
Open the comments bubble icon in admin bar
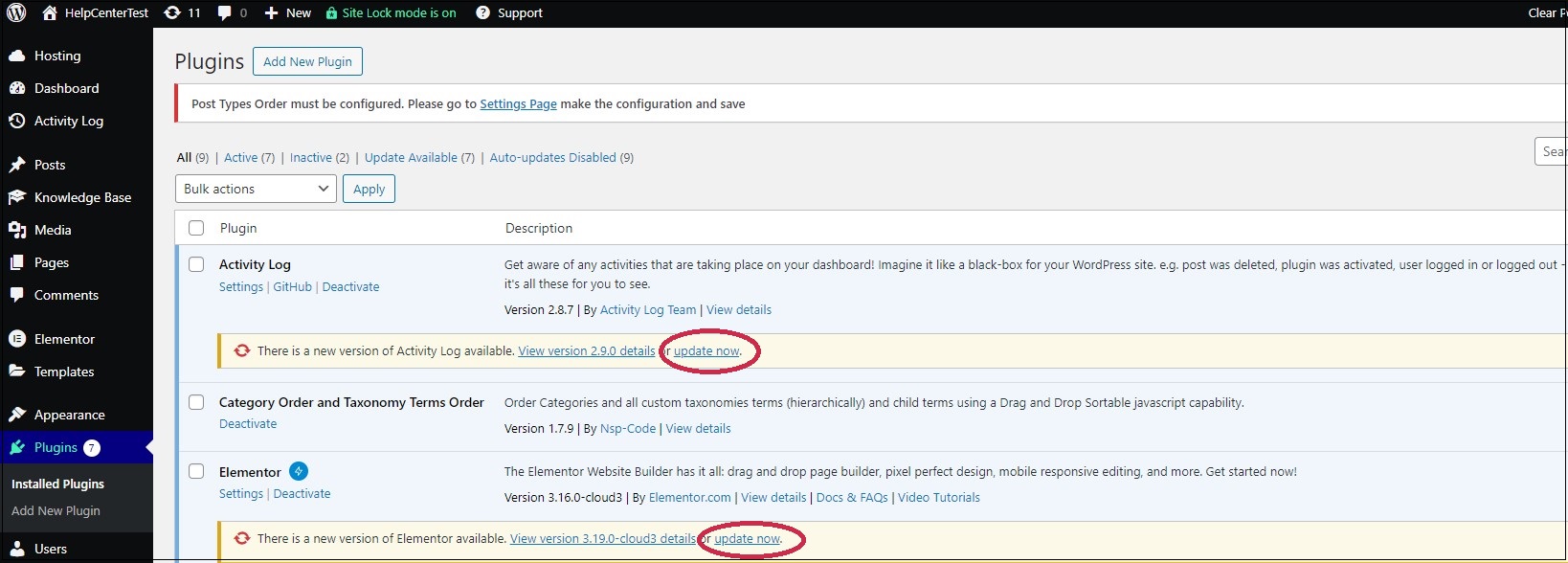click(225, 12)
